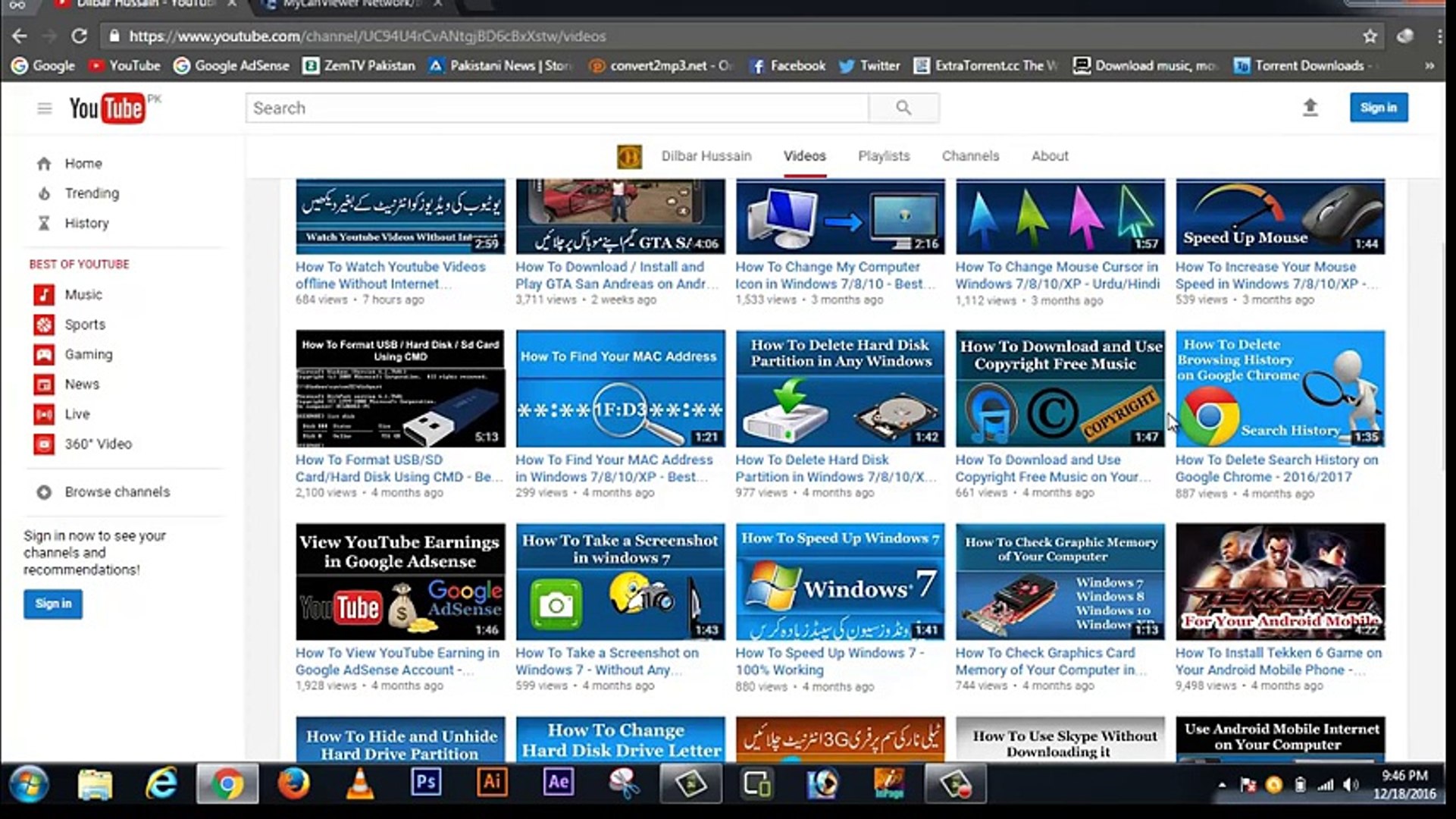The height and width of the screenshot is (819, 1456).
Task: Switch to the Playlists tab
Action: pyautogui.click(x=883, y=155)
